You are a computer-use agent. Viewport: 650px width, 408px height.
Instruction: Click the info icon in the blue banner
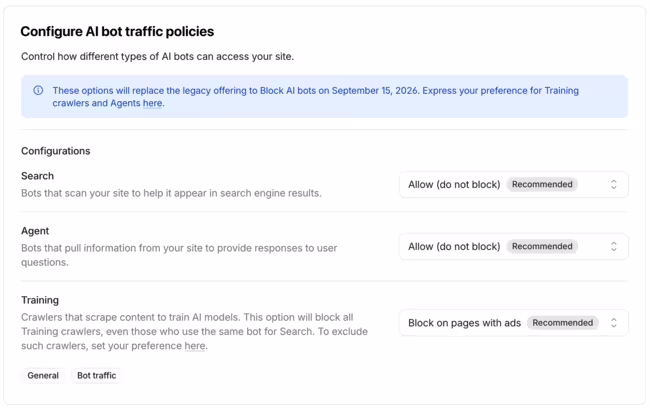click(x=38, y=90)
